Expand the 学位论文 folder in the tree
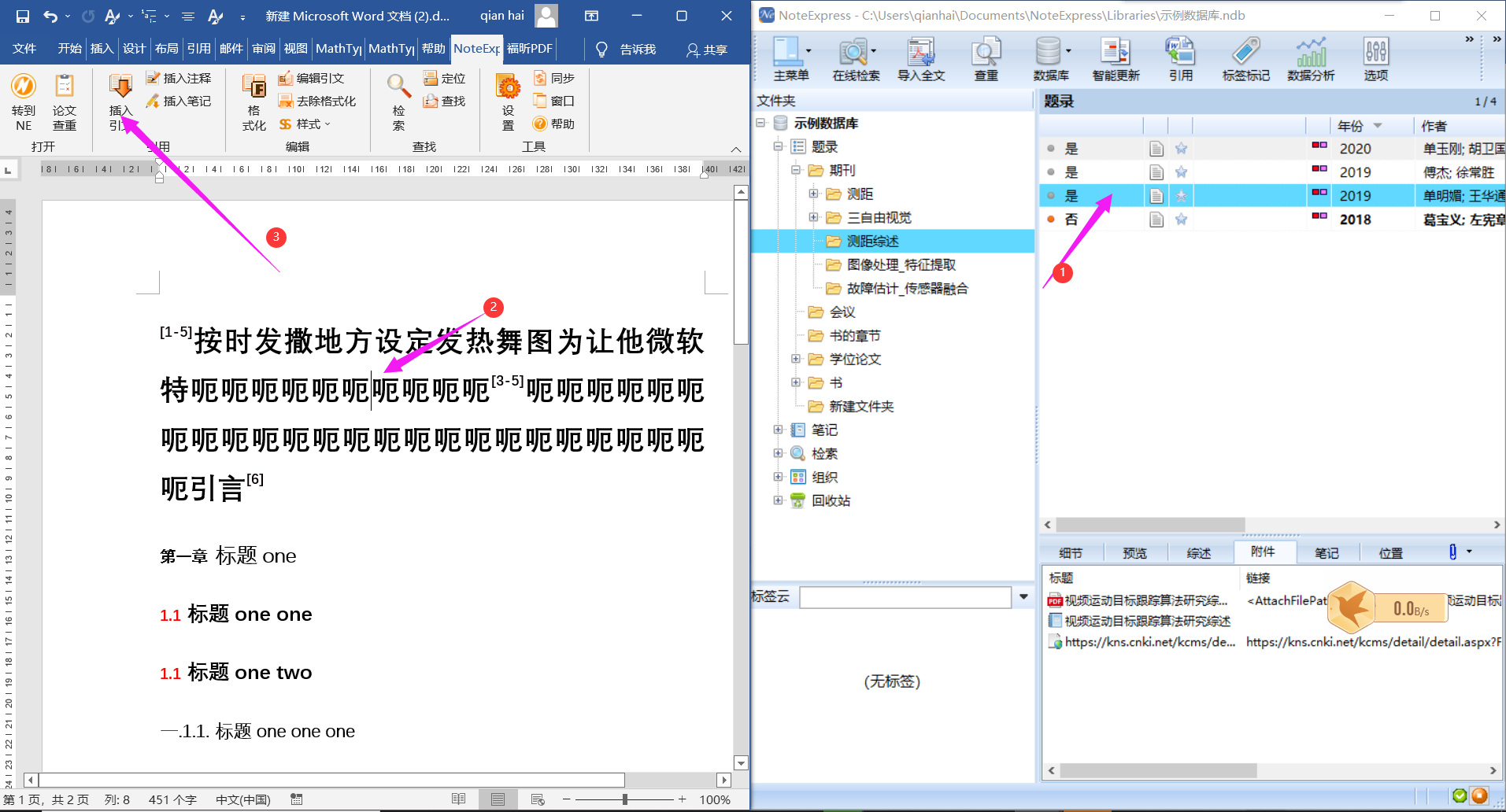Image resolution: width=1506 pixels, height=812 pixels. pos(797,359)
